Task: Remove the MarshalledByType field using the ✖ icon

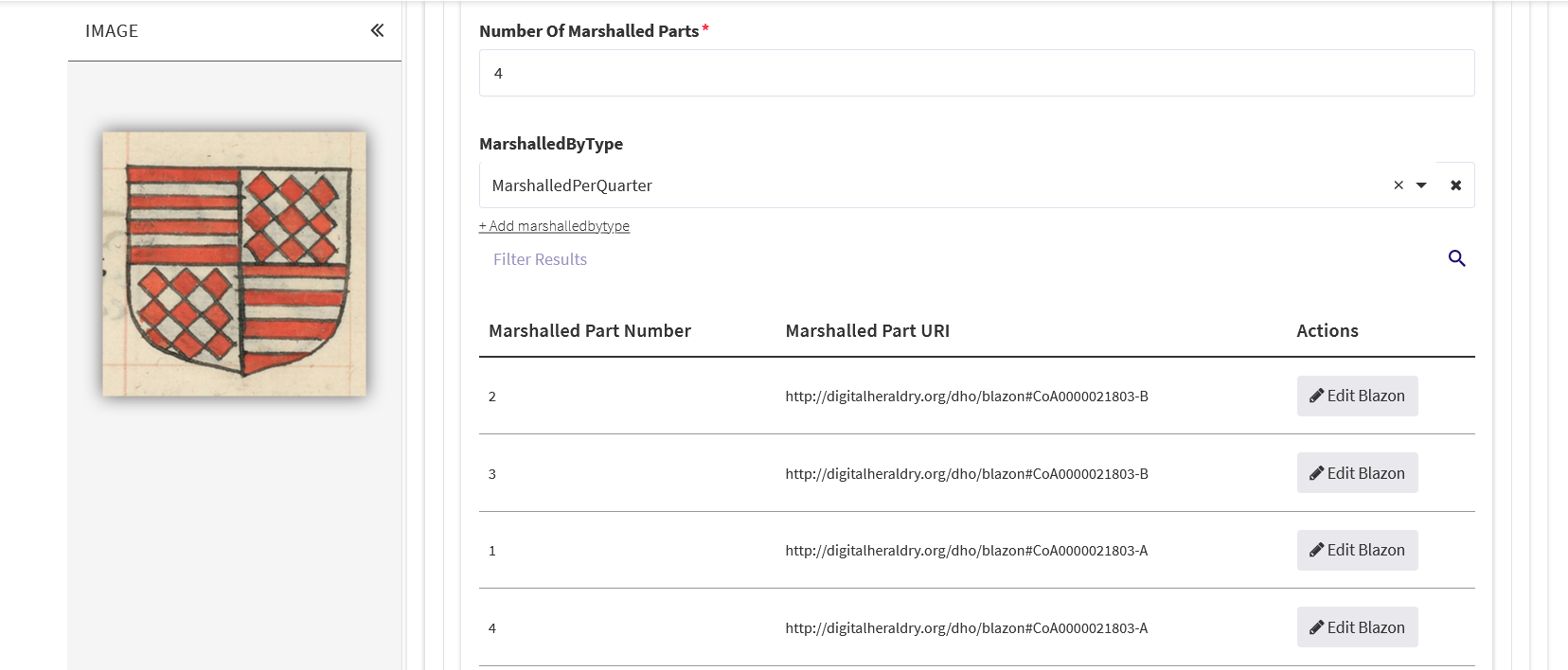Action: tap(1456, 185)
